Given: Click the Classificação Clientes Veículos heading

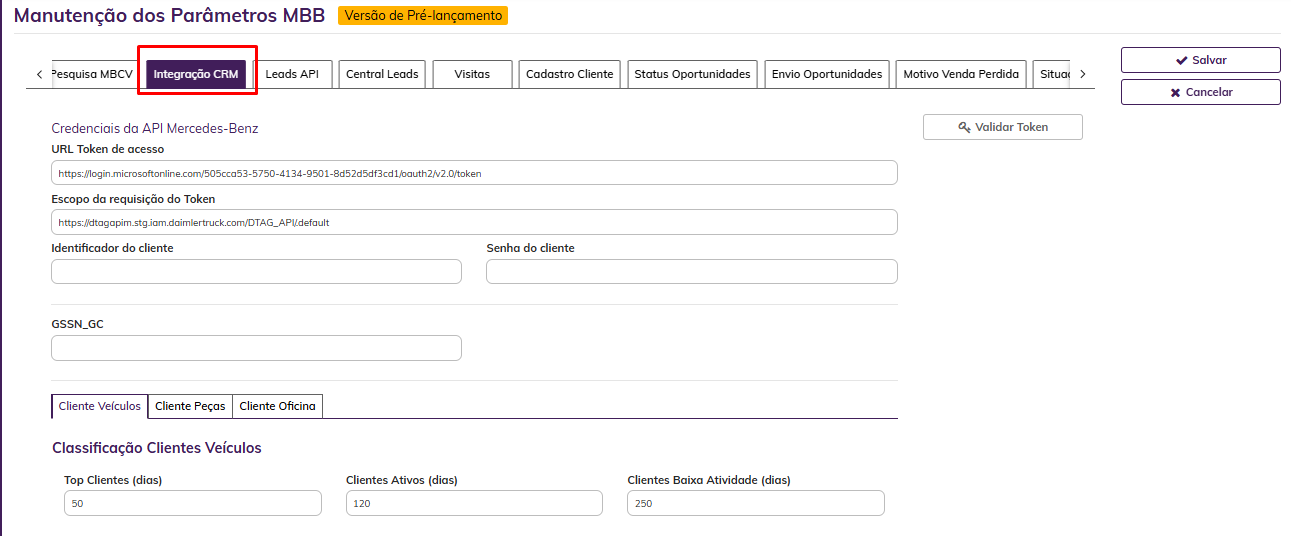Looking at the screenshot, I should pos(157,448).
